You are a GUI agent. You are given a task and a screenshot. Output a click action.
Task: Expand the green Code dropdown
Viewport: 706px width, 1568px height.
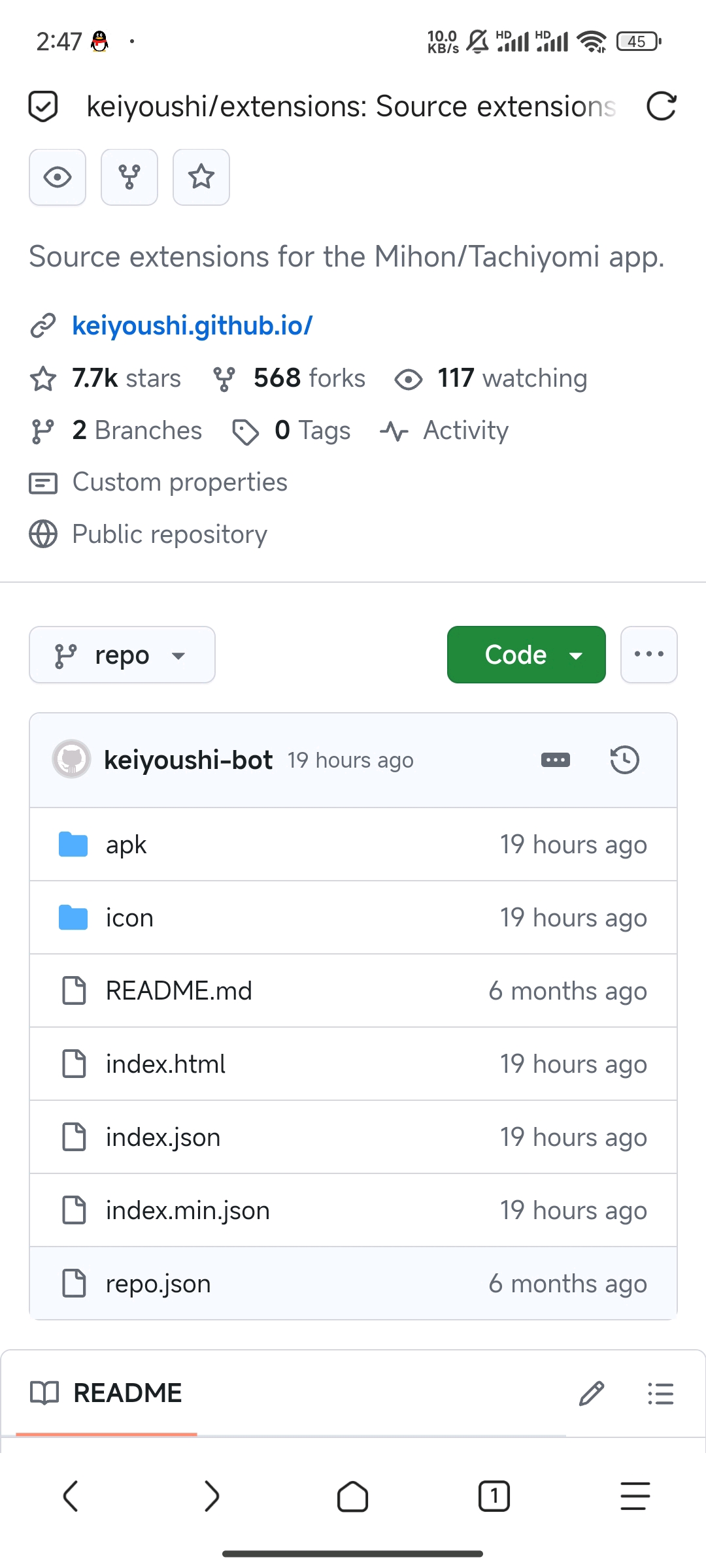pyautogui.click(x=526, y=655)
